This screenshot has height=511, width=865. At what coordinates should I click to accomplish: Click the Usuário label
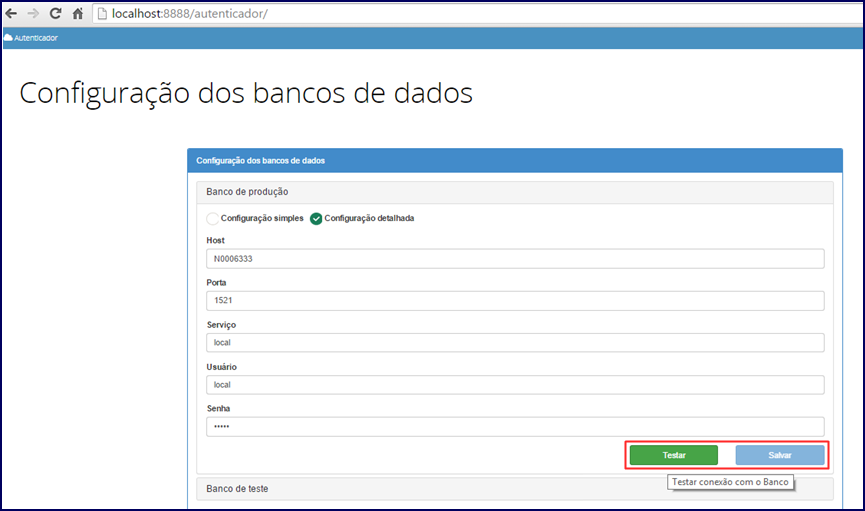(221, 367)
